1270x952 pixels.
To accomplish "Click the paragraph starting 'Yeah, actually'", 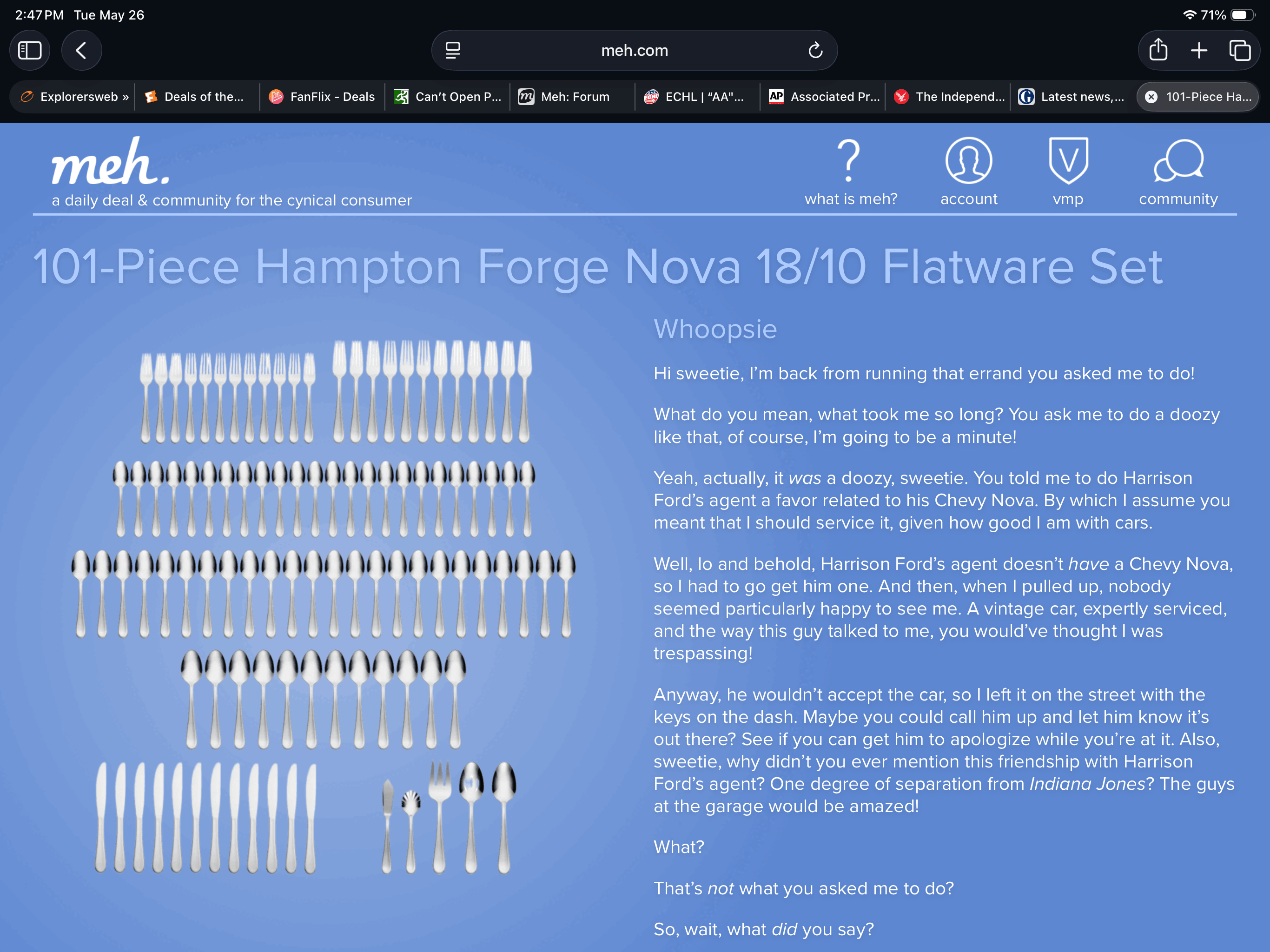I will point(942,500).
